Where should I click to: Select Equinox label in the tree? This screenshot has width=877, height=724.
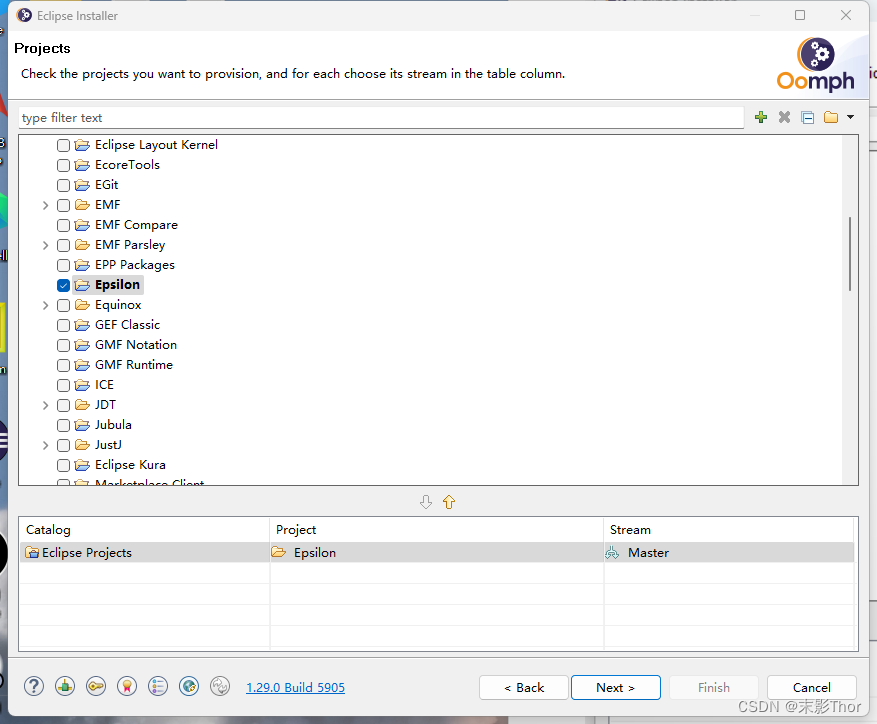pos(118,305)
